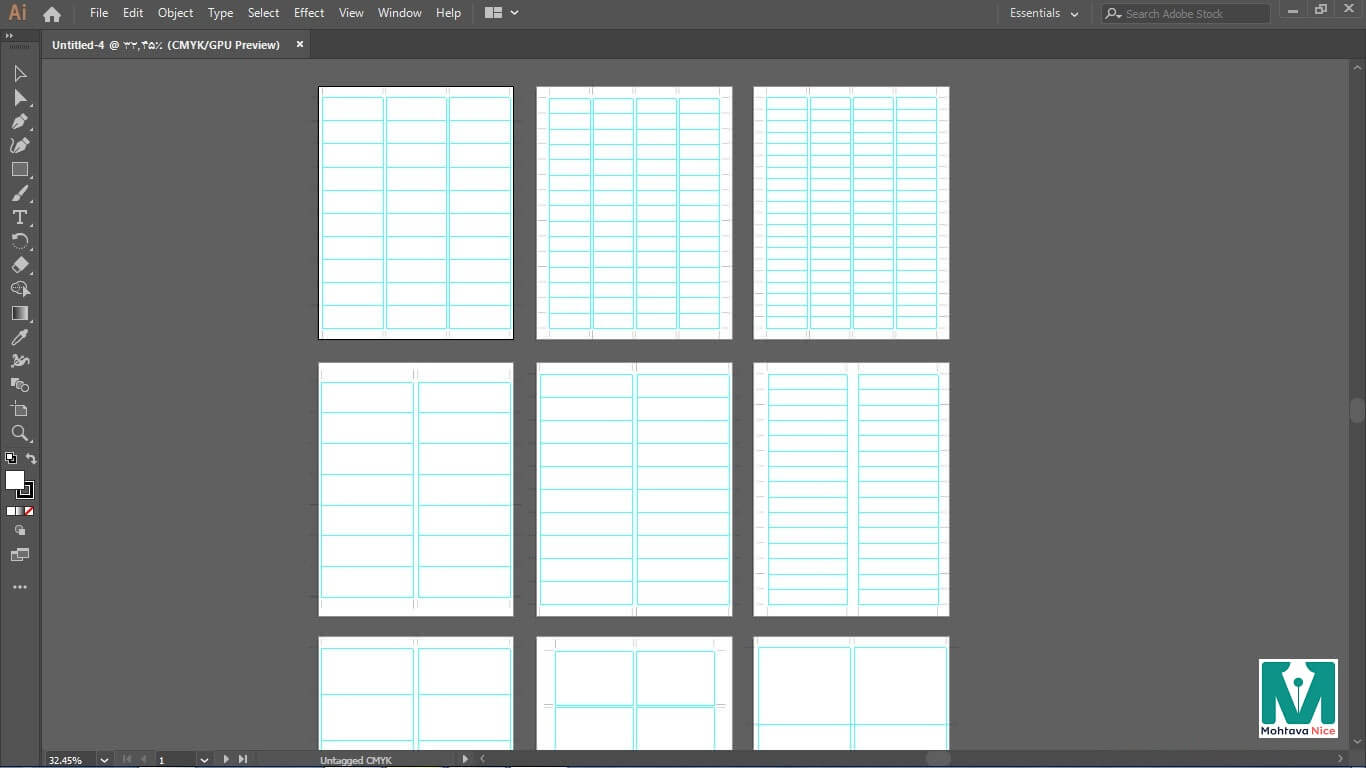Open the zoom level dropdown
This screenshot has height=768, width=1366.
[104, 760]
